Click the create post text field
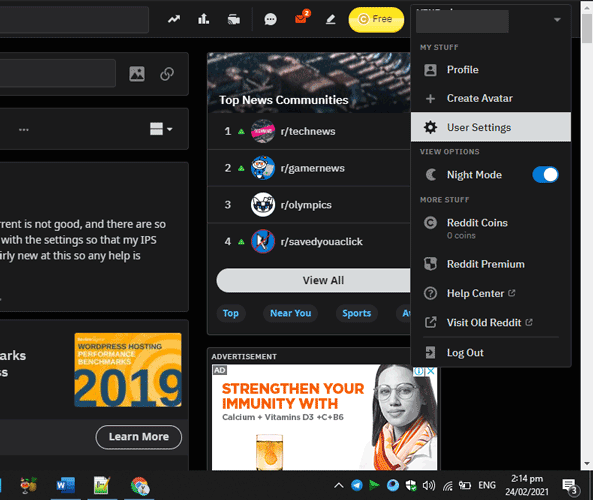 pyautogui.click(x=57, y=73)
